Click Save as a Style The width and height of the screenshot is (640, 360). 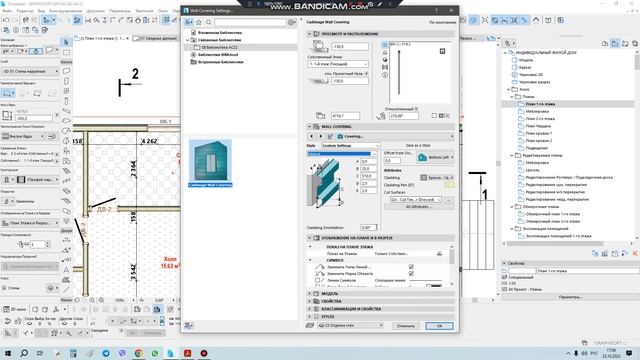tap(418, 145)
